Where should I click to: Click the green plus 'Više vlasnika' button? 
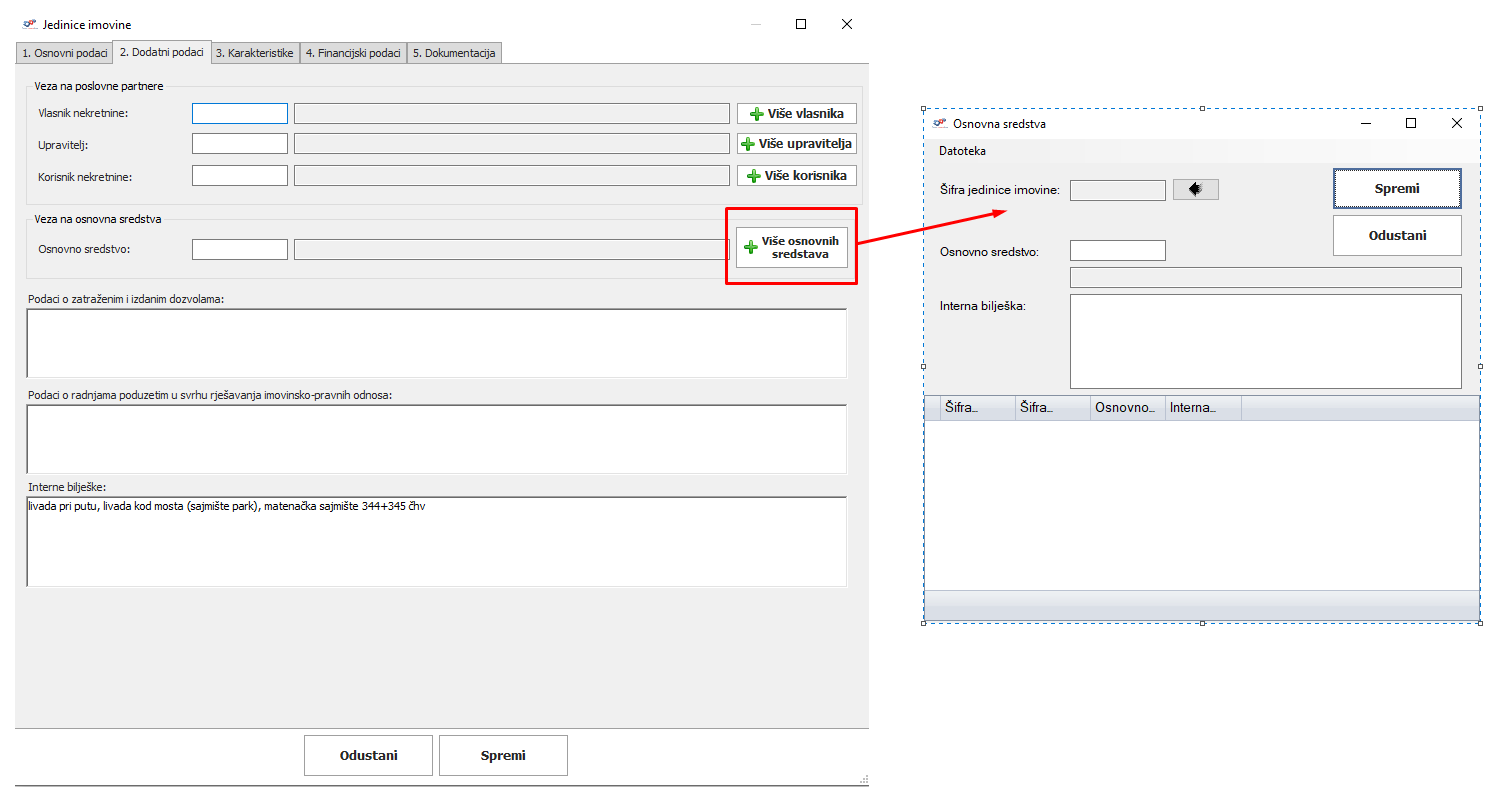coord(796,114)
